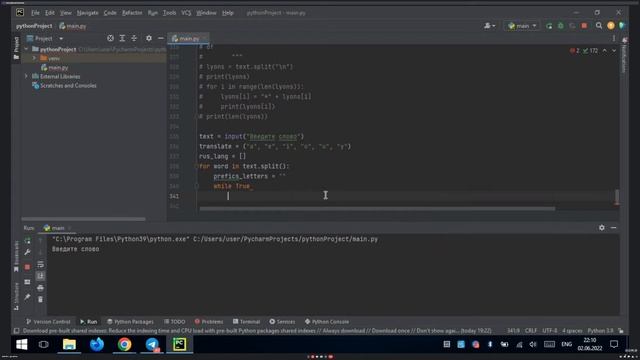This screenshot has width=640, height=360.
Task: Click Python 3.9 interpreter in status bar
Action: [x=600, y=331]
